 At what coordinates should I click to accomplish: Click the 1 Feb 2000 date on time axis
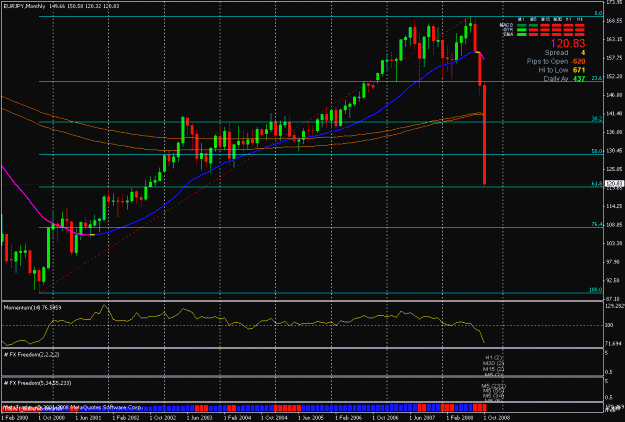coord(15,418)
